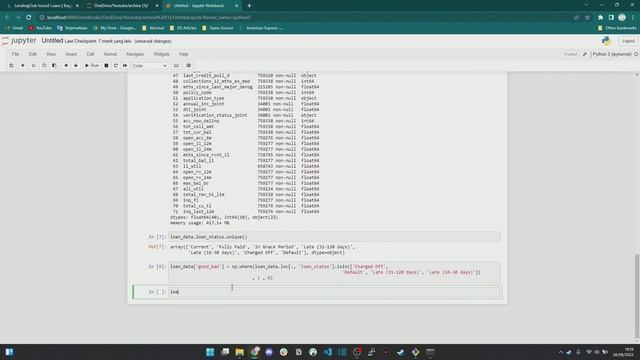
Task: Switch to the OneDrive/Youtube/archive tab
Action: pyautogui.click(x=121, y=6)
